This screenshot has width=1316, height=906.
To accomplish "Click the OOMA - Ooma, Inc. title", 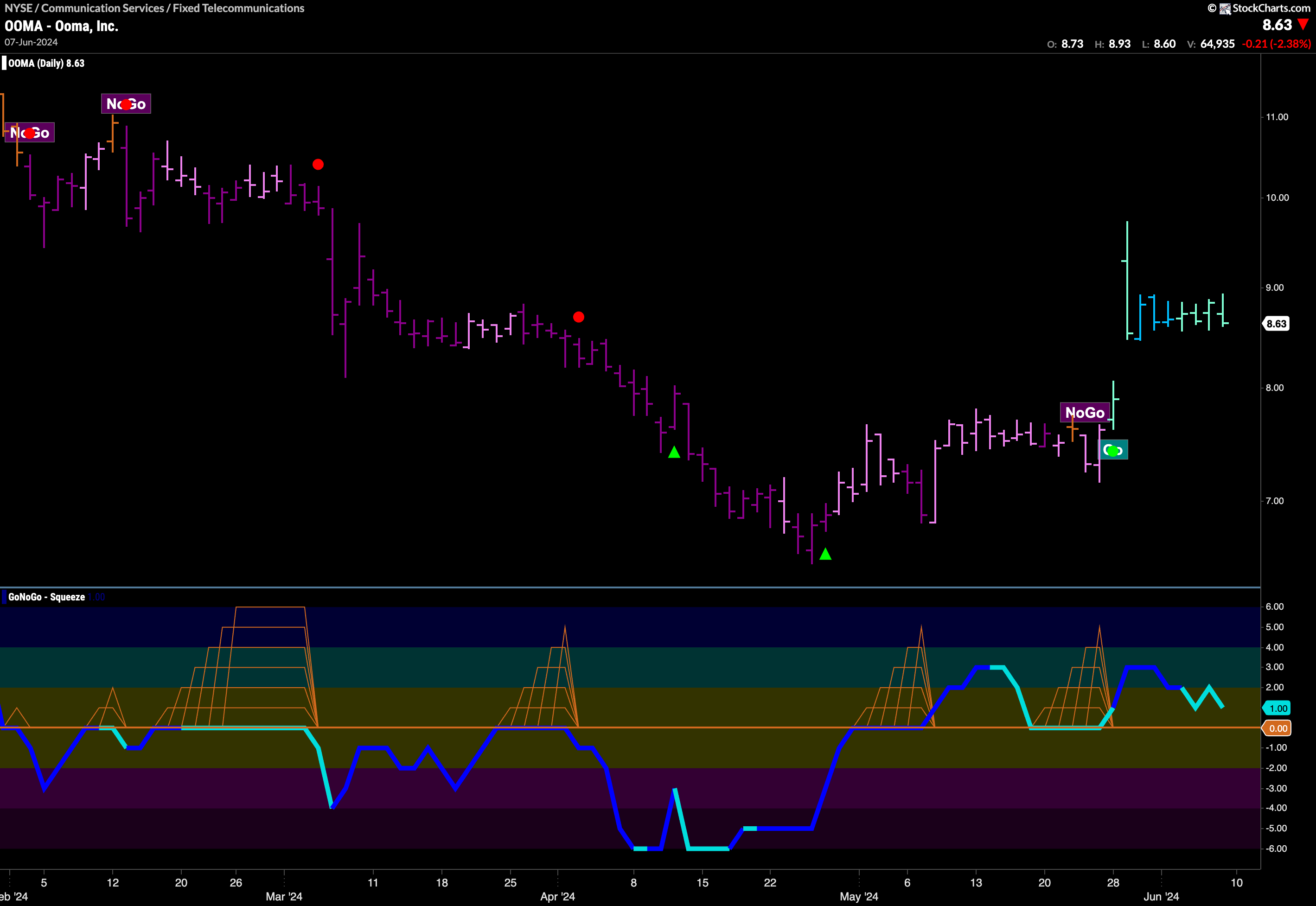I will pos(61,26).
